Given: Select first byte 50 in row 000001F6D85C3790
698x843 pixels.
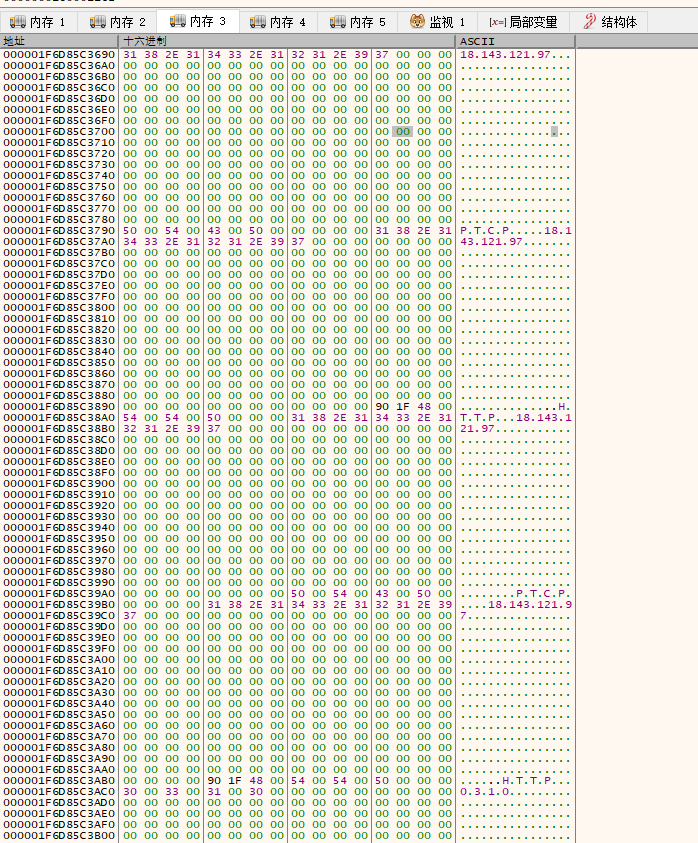Looking at the screenshot, I should click(130, 231).
